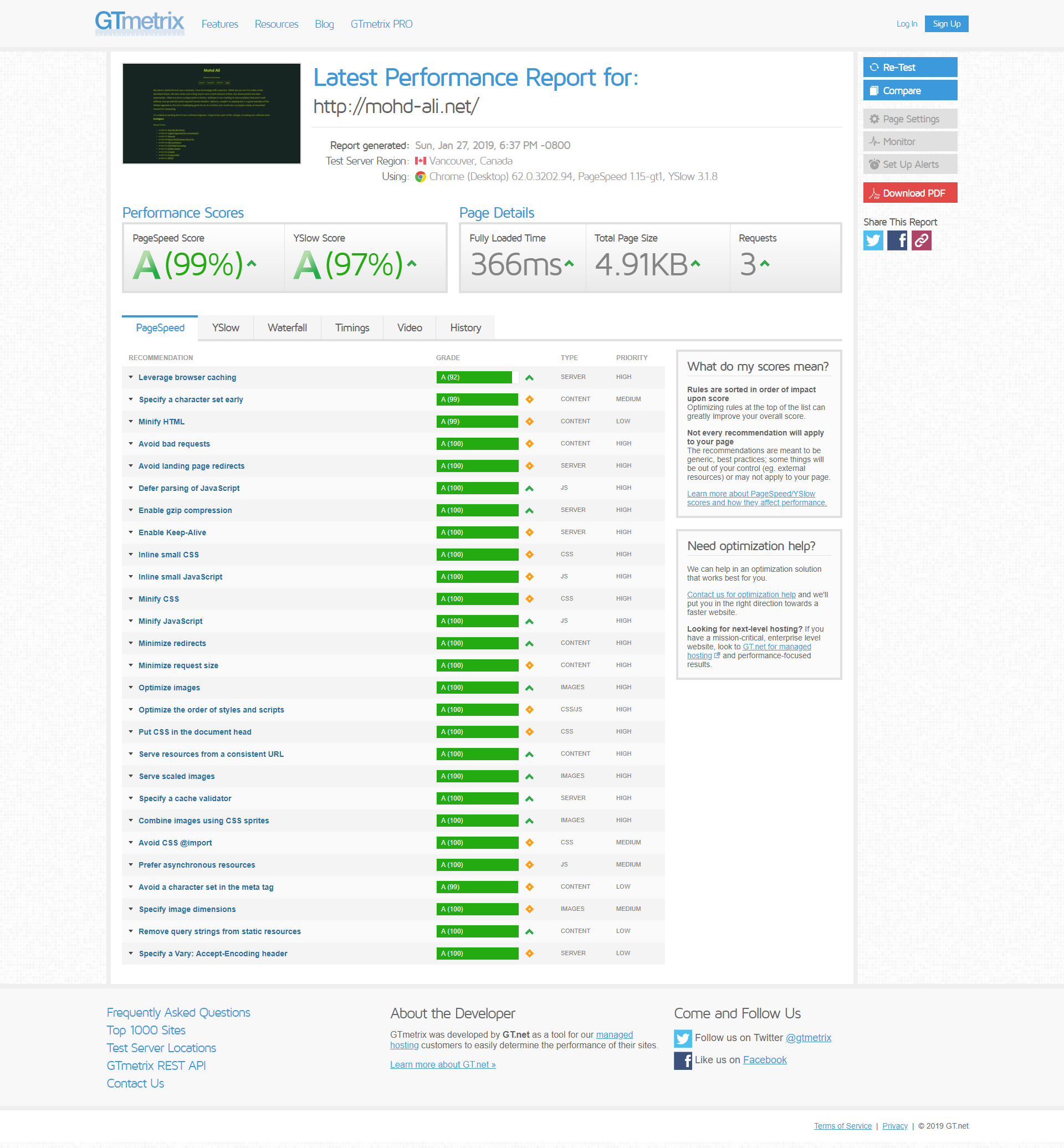This screenshot has width=1064, height=1148.
Task: Open Learn more about PageSpeed/YSlow scores link
Action: (x=756, y=499)
